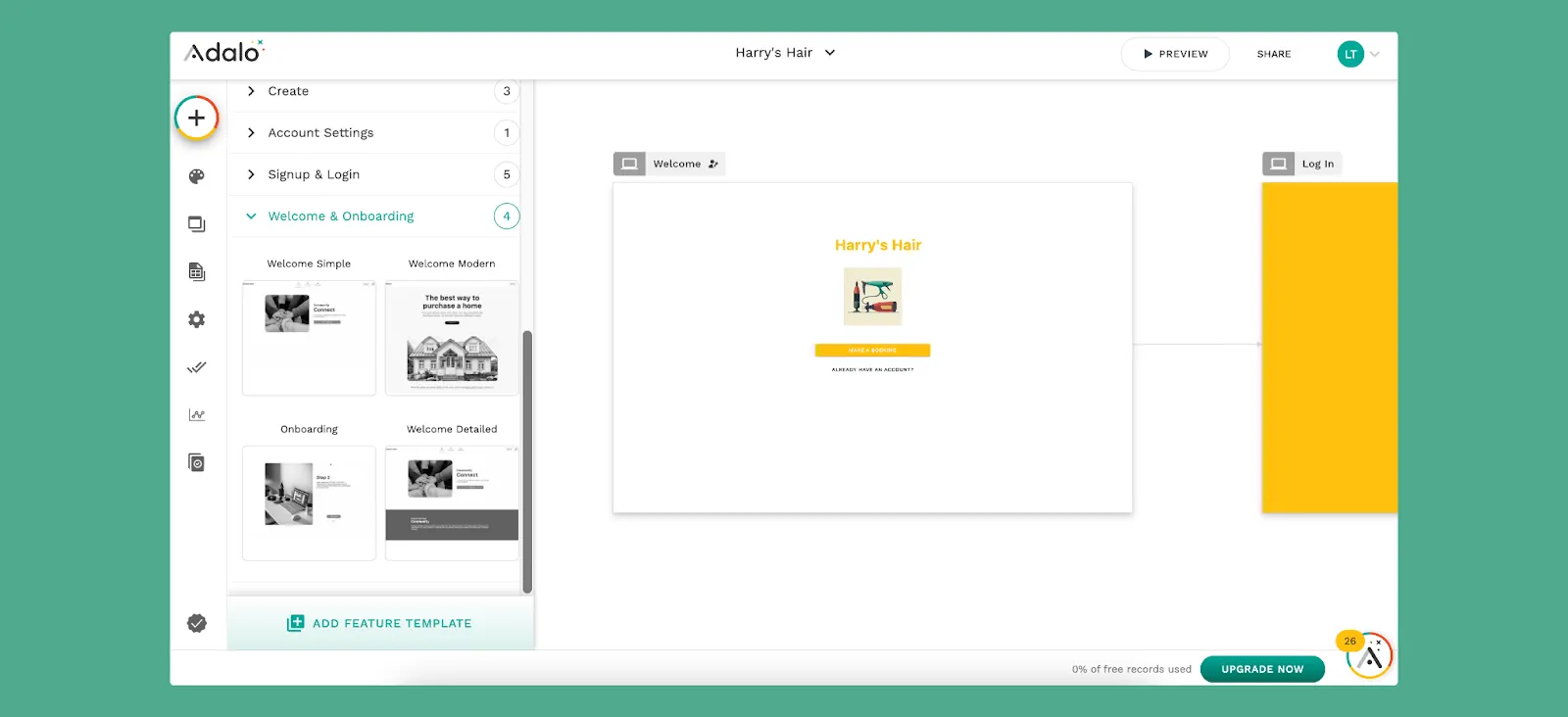Click the Harry's Hair title on canvas
1568x717 pixels.
tap(878, 245)
